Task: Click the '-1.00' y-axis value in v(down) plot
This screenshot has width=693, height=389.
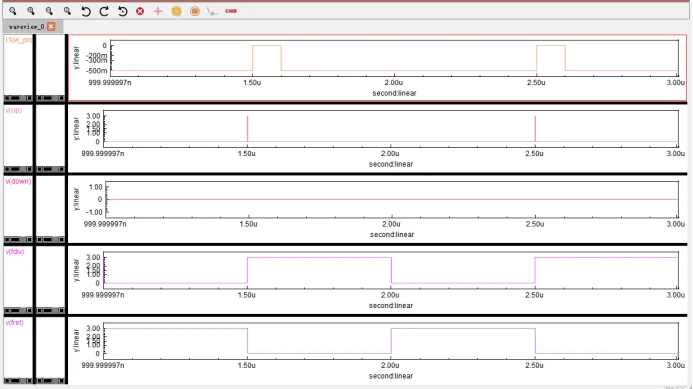Action: 95,212
